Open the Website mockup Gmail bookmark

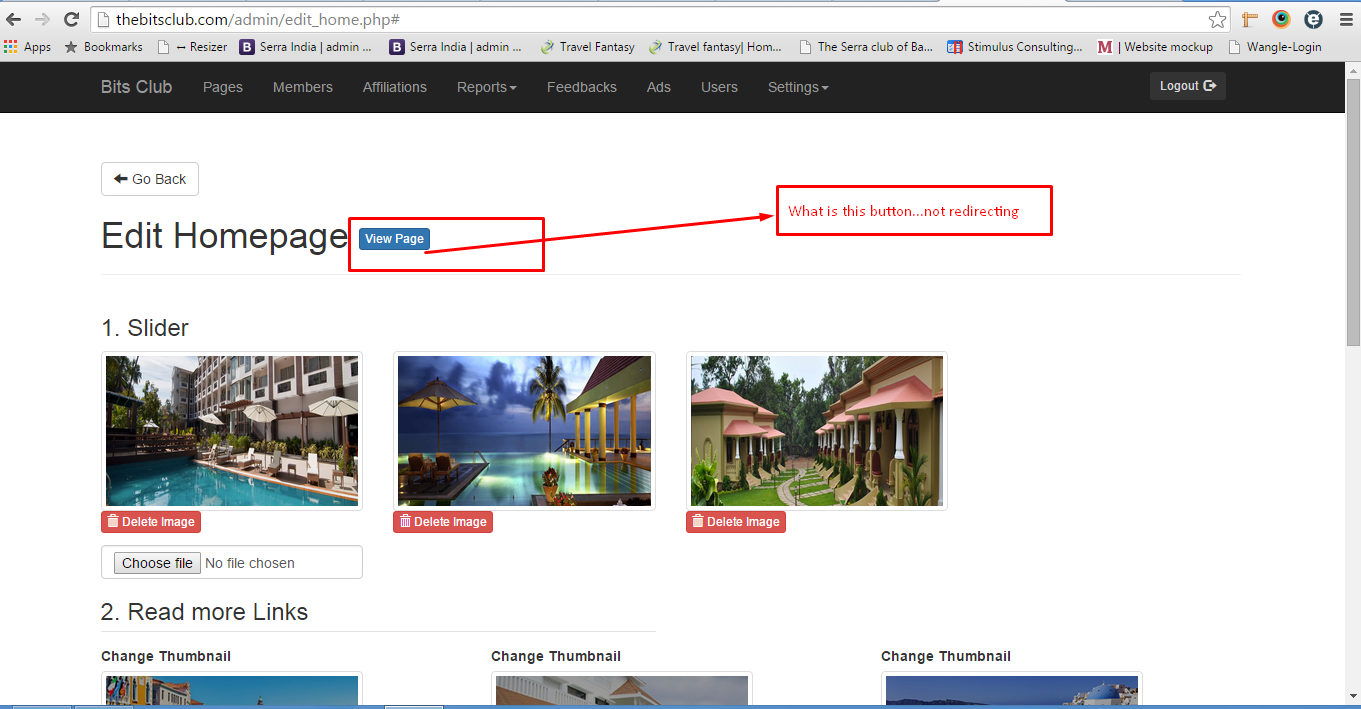click(x=1155, y=47)
